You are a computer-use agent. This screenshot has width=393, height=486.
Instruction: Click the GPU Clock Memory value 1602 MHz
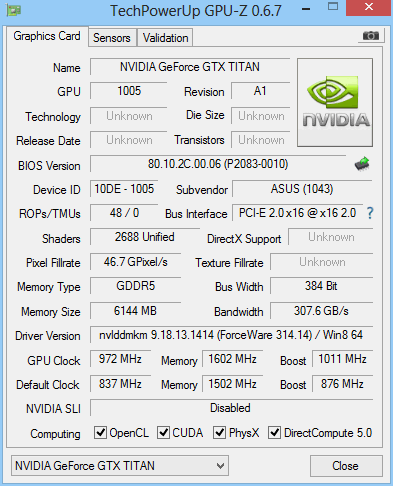[232, 359]
